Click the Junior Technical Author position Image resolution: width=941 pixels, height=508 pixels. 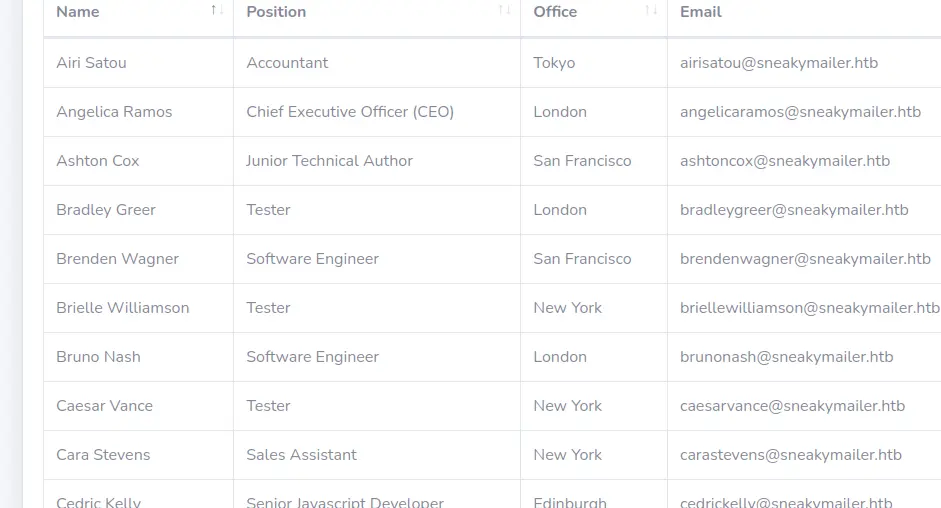pyautogui.click(x=329, y=161)
